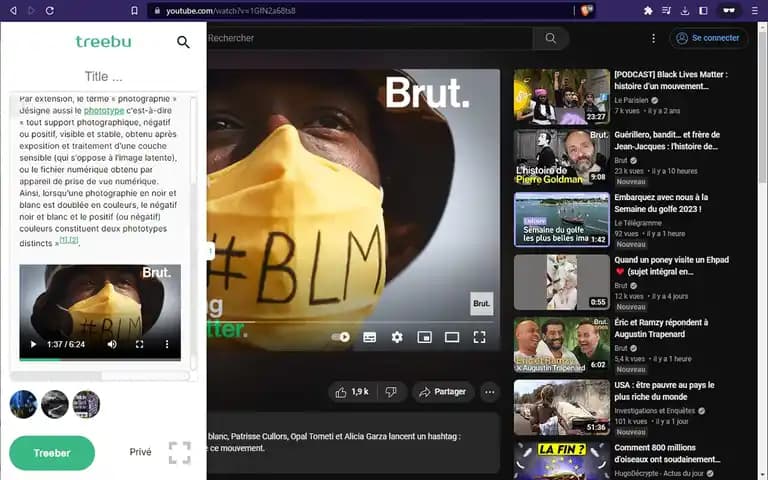Open more options on the embedded Treebu video
This screenshot has height=480, width=768.
pyautogui.click(x=167, y=344)
